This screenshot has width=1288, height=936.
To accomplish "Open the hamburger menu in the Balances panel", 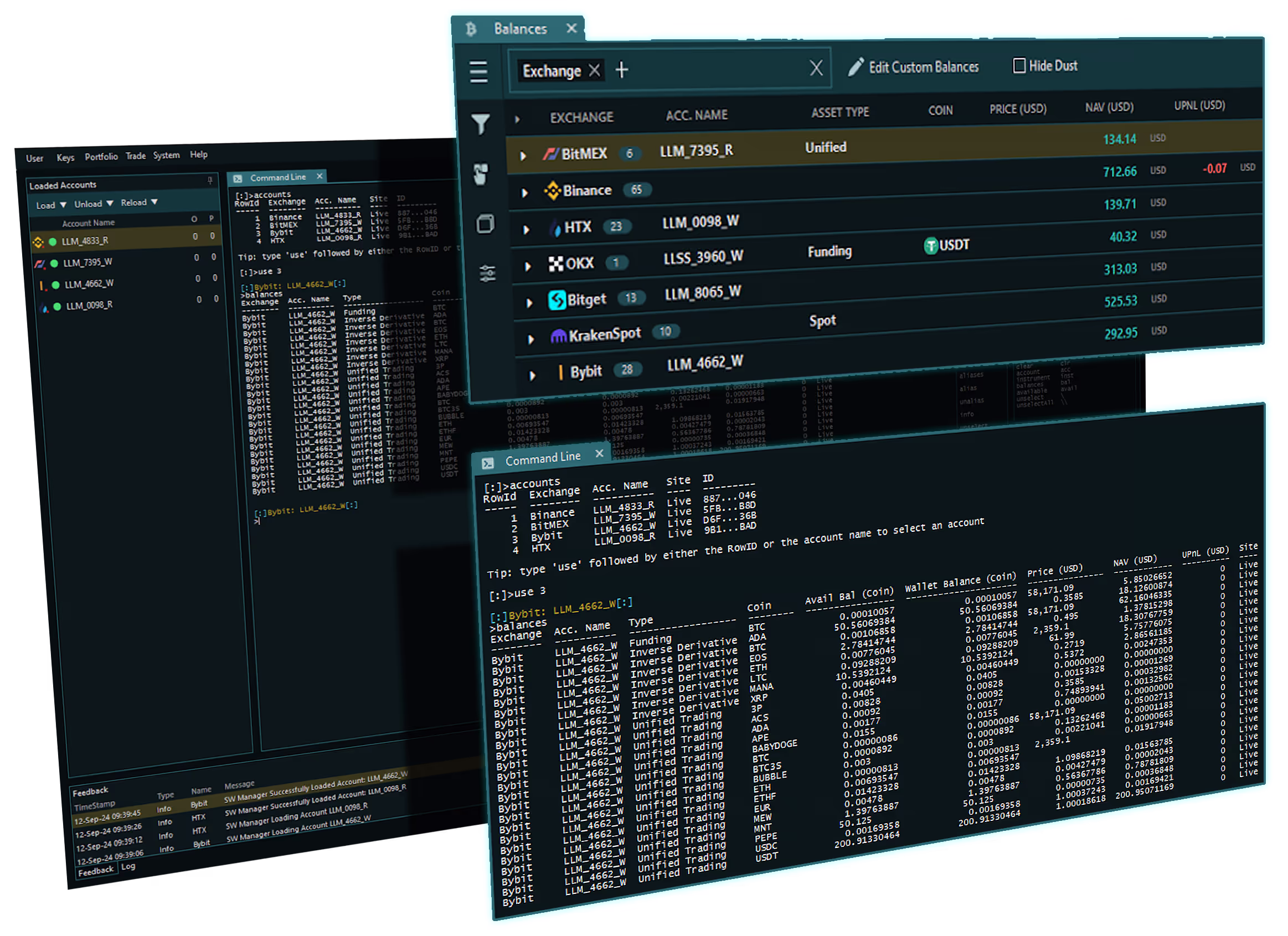I will tap(479, 71).
